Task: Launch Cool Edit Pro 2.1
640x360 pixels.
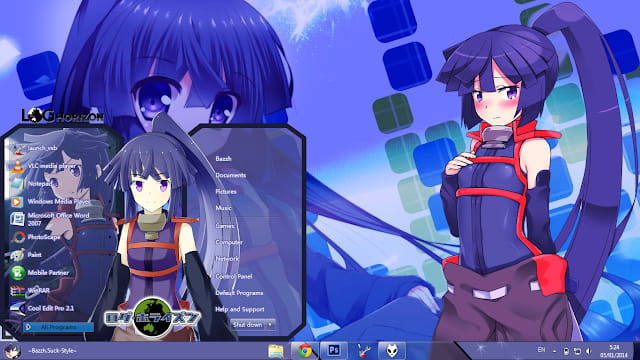Action: point(43,308)
